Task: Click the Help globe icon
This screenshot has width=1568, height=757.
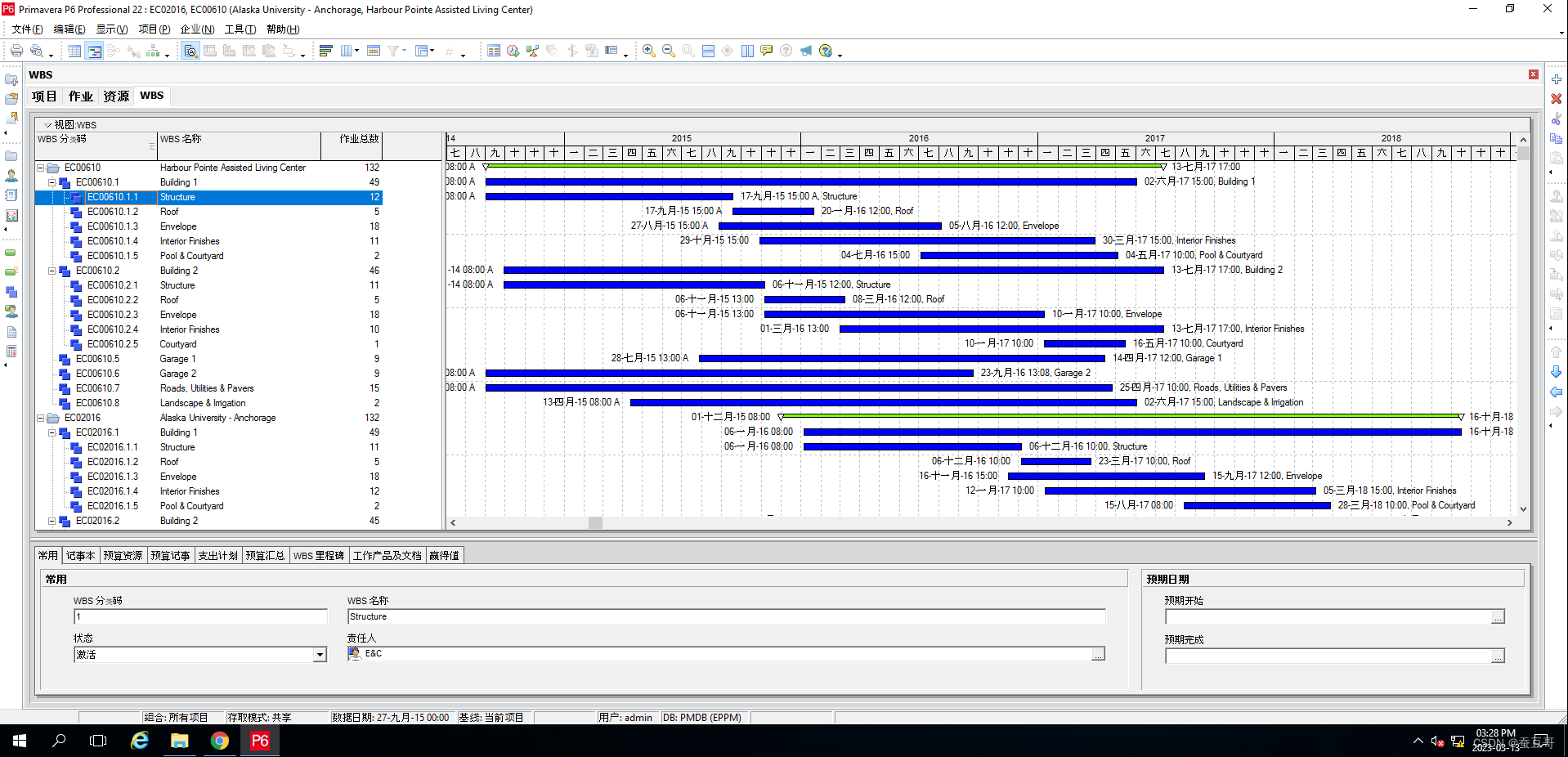Action: click(826, 51)
